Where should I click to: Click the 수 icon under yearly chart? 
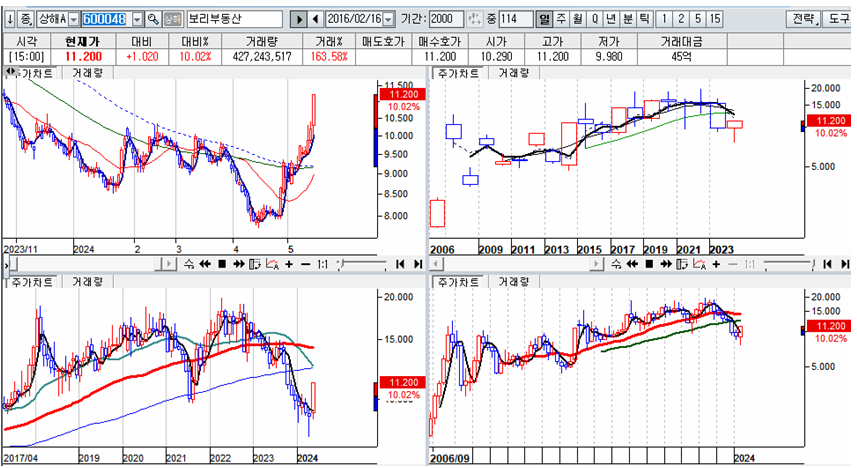(x=616, y=264)
